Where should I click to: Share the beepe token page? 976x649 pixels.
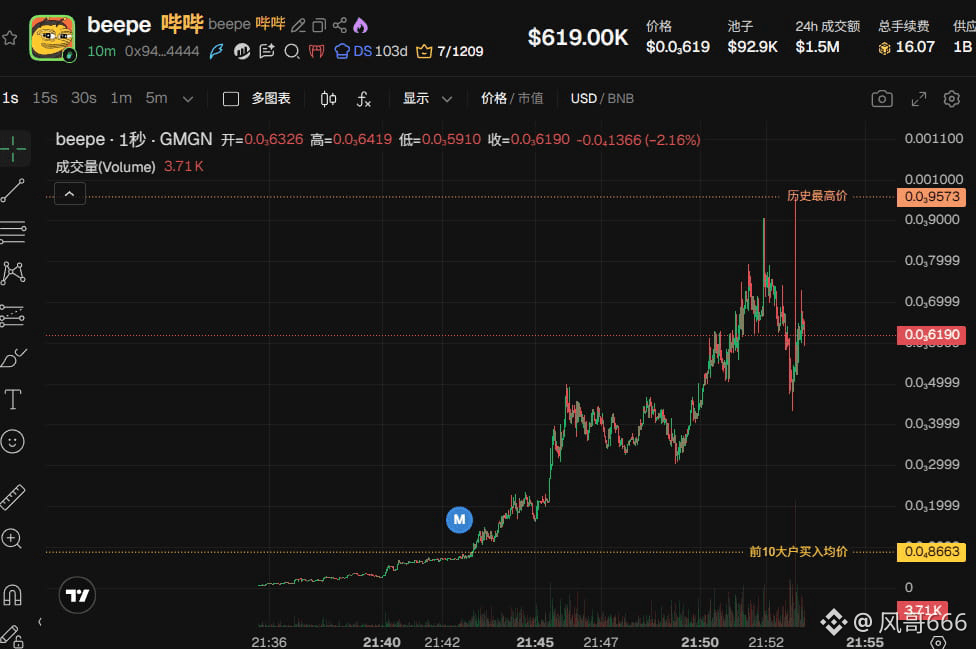(x=339, y=26)
